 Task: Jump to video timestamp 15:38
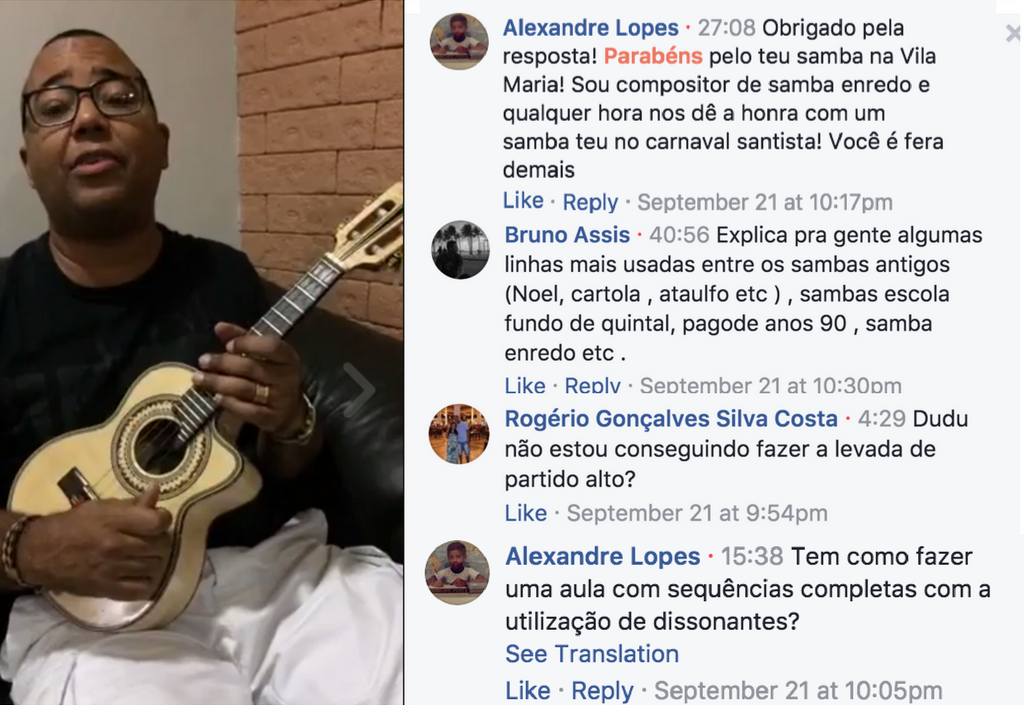point(752,556)
